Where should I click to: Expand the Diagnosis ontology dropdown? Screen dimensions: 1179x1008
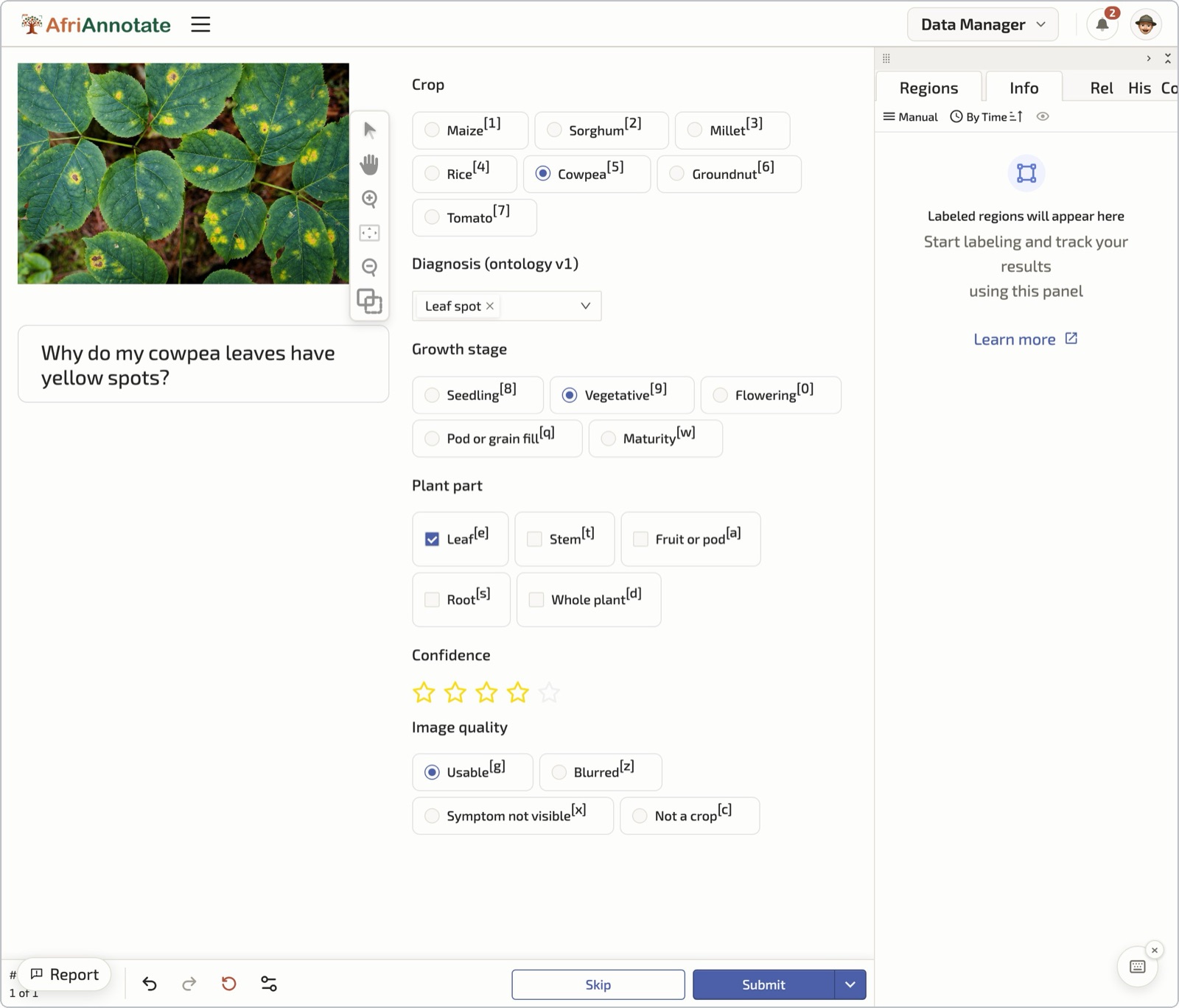click(585, 306)
